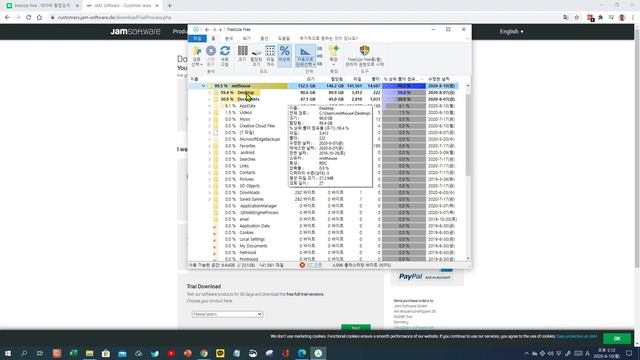The width and height of the screenshot is (640, 360).
Task: Open Chrome's extensions puzzle icon
Action: (600, 18)
